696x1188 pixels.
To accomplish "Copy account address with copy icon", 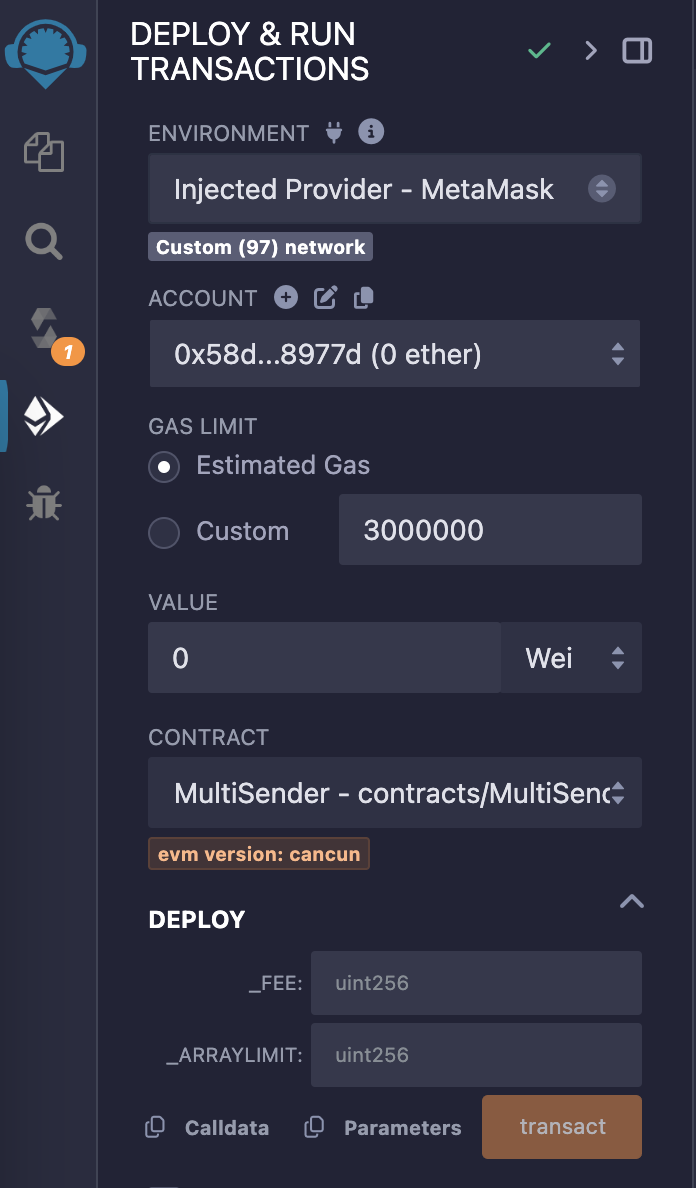I will [x=364, y=298].
